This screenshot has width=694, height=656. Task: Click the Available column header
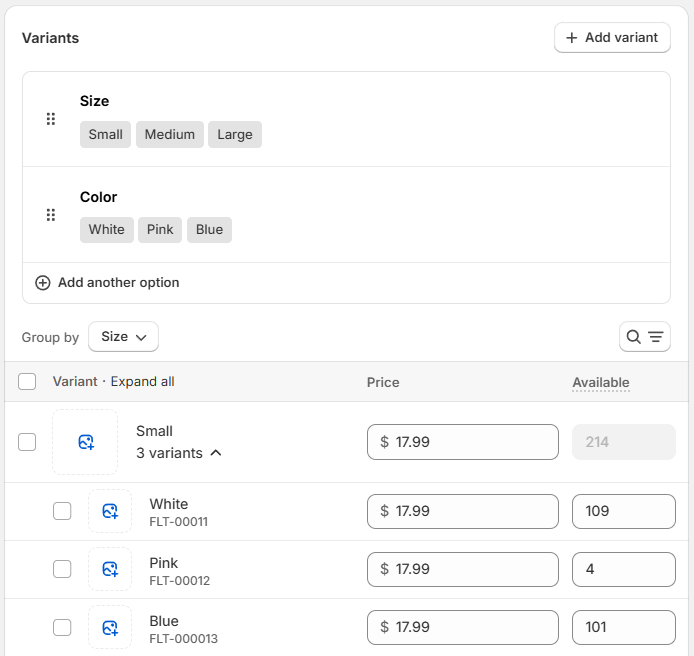[x=600, y=382]
